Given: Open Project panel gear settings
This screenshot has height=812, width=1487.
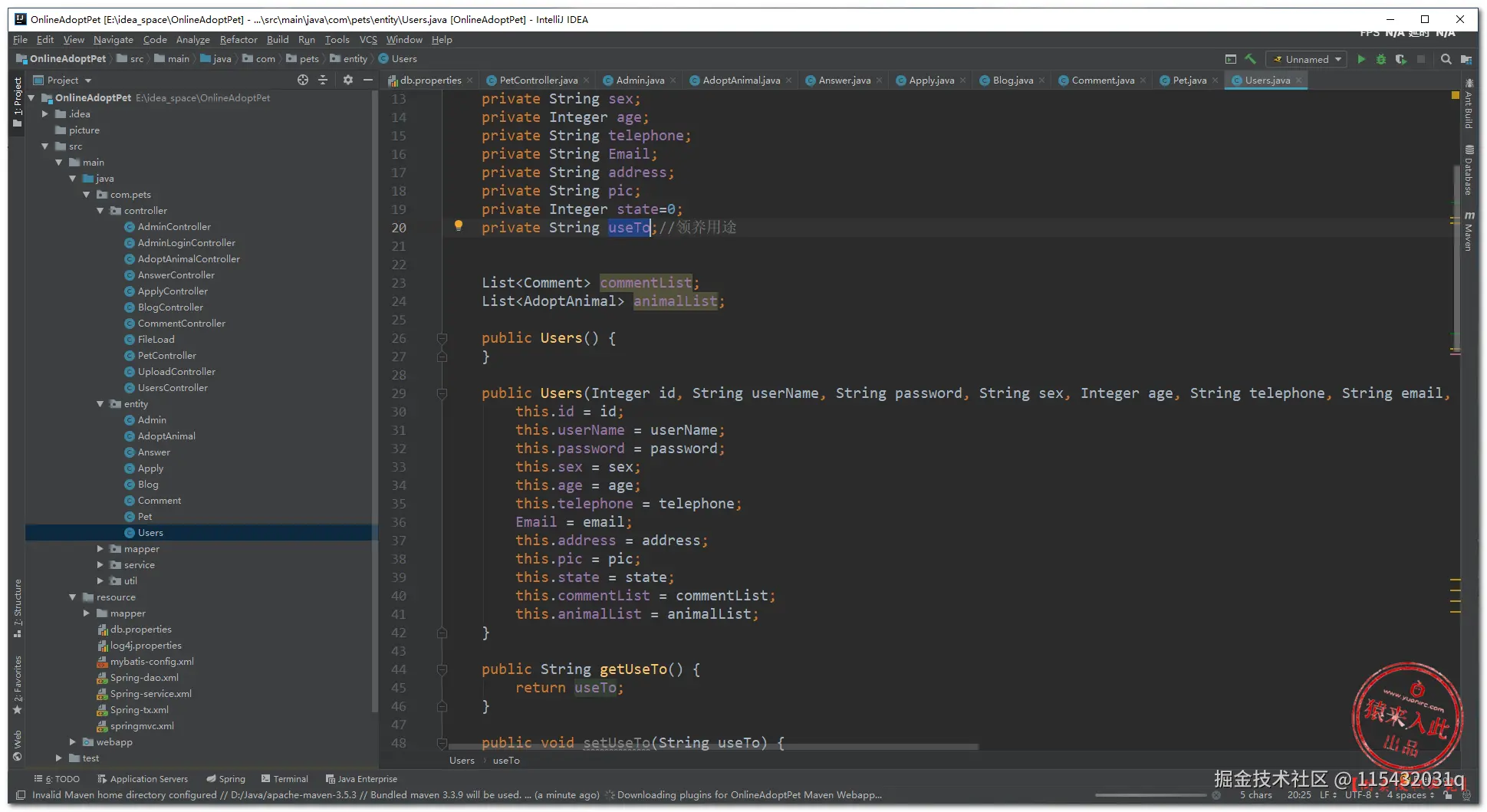Looking at the screenshot, I should [x=347, y=80].
